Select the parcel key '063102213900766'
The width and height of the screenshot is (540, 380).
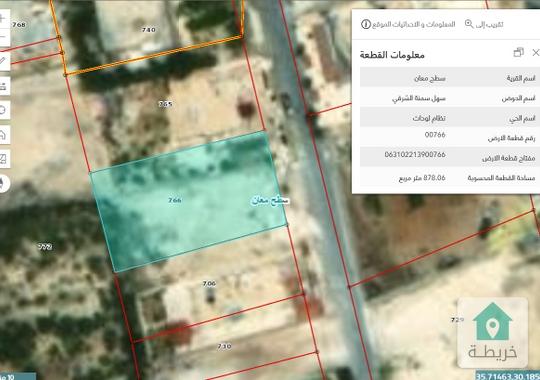(x=415, y=155)
